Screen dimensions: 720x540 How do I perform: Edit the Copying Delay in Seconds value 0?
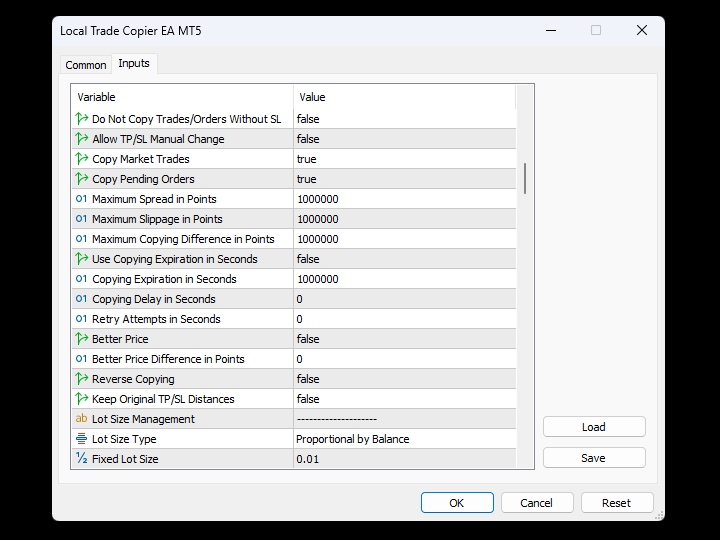(x=405, y=299)
